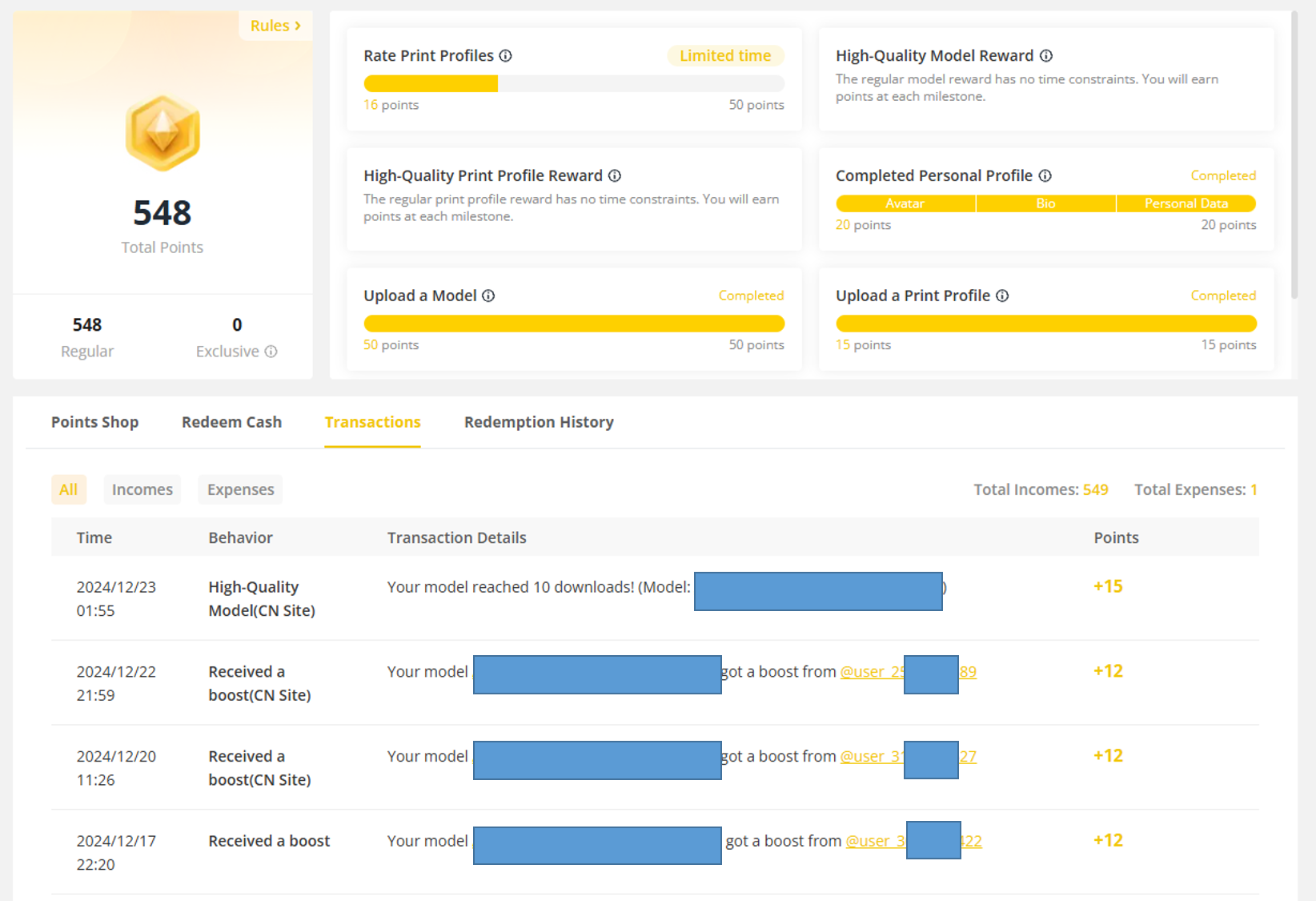
Task: Show info for Upload a Model
Action: 488,296
